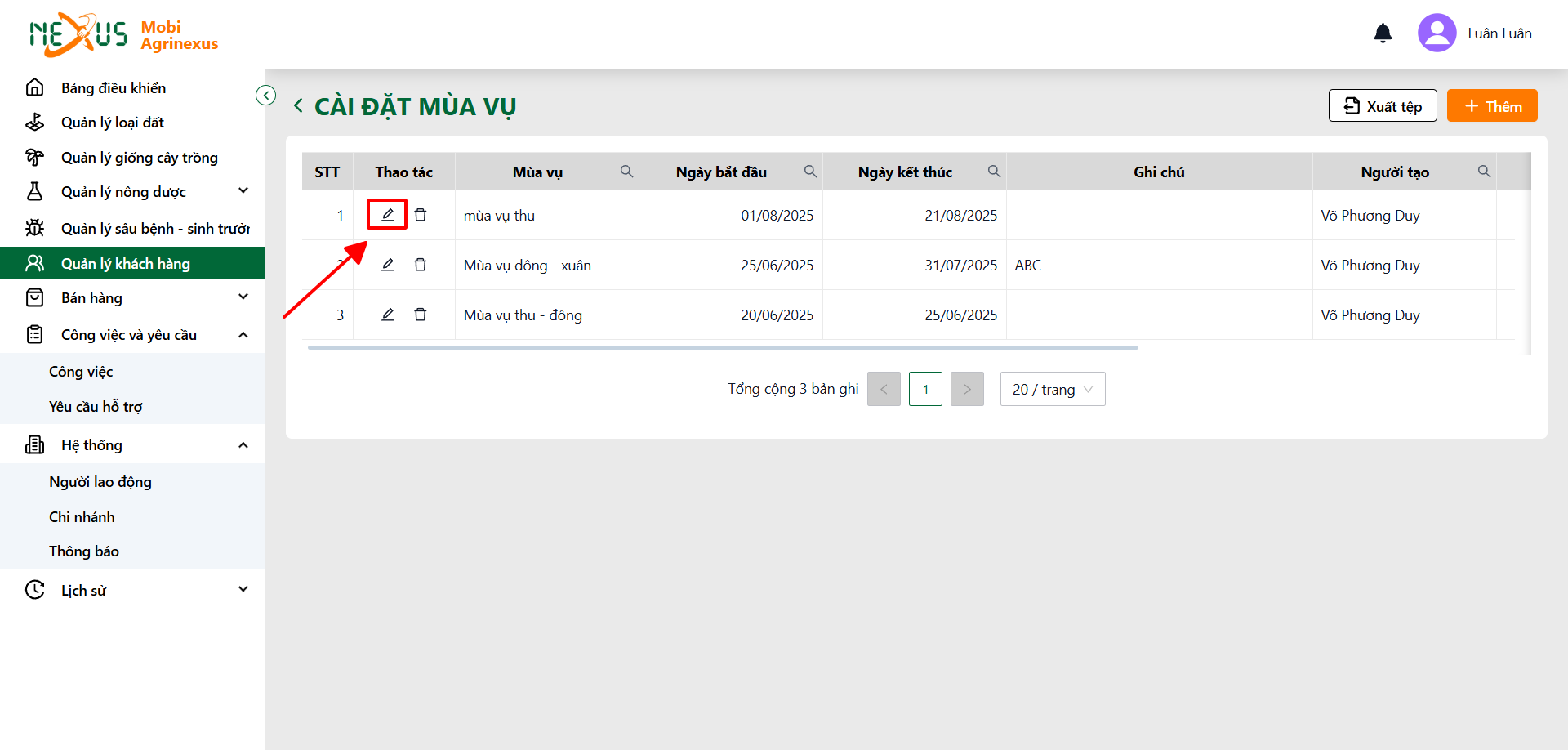Click the Thêm button
The width and height of the screenshot is (1568, 750).
[1492, 106]
